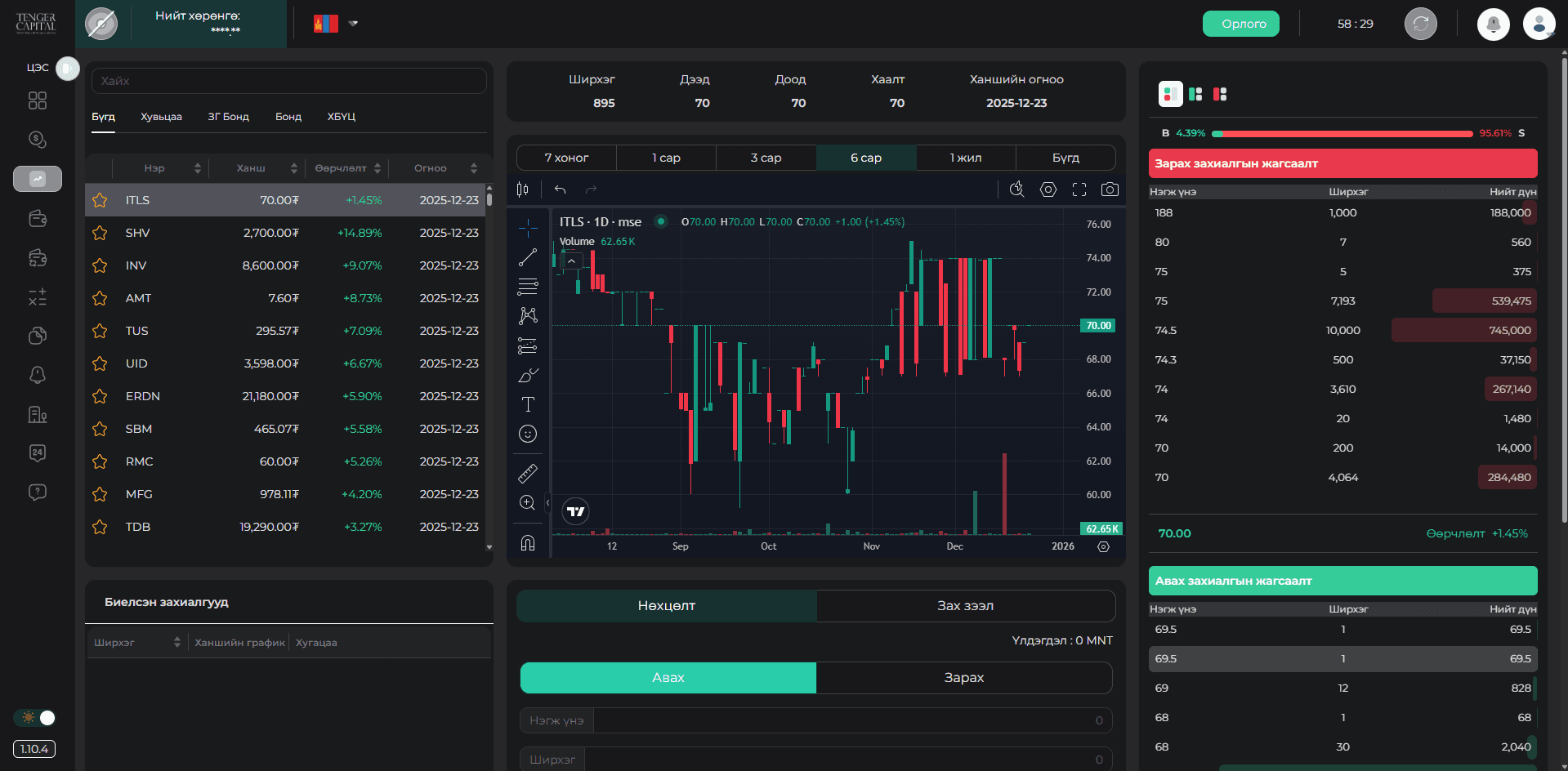This screenshot has width=1568, height=771.
Task: Click the refresh session icon
Action: (1420, 24)
